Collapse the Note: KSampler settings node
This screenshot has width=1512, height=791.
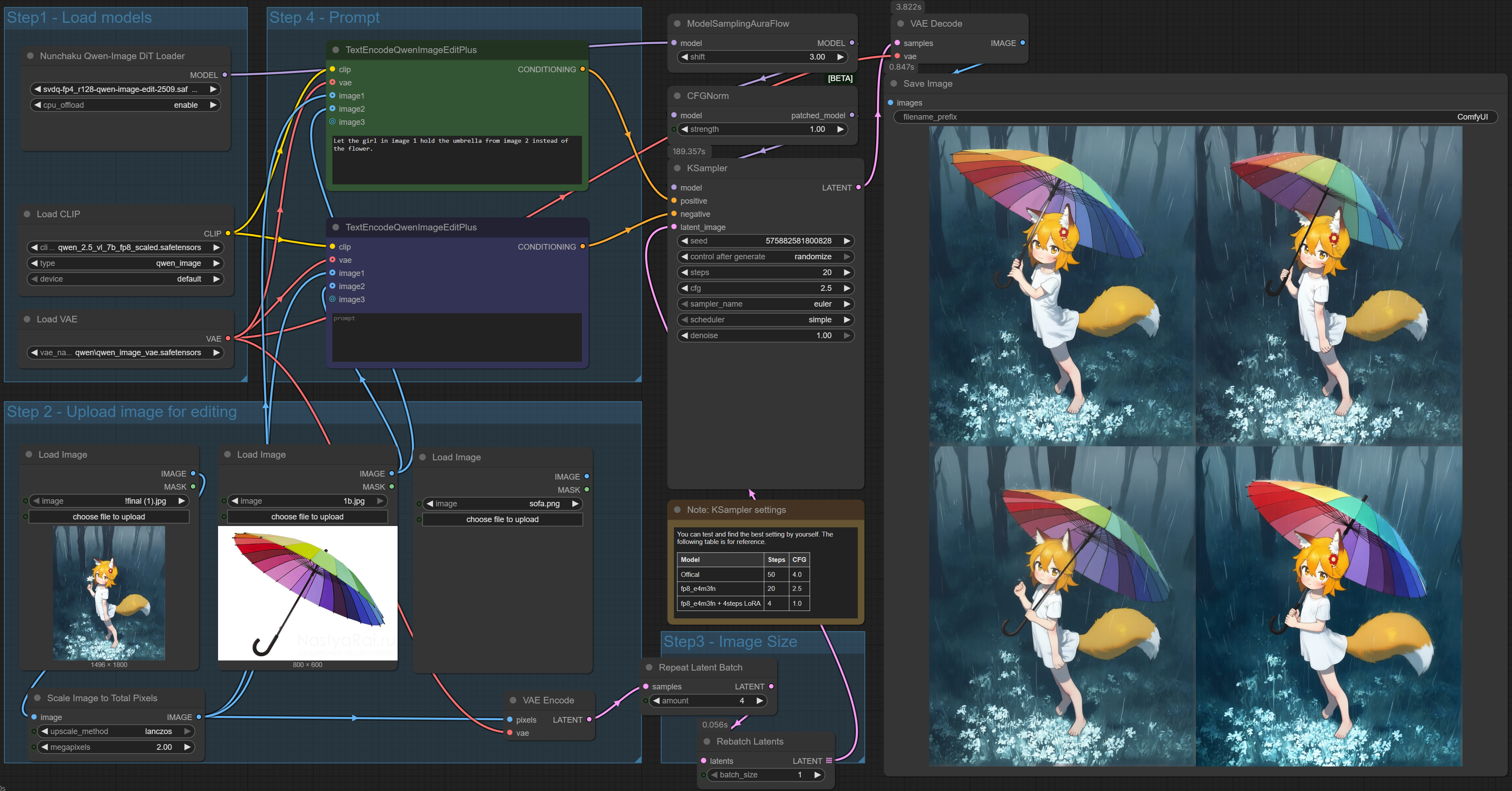[x=677, y=510]
